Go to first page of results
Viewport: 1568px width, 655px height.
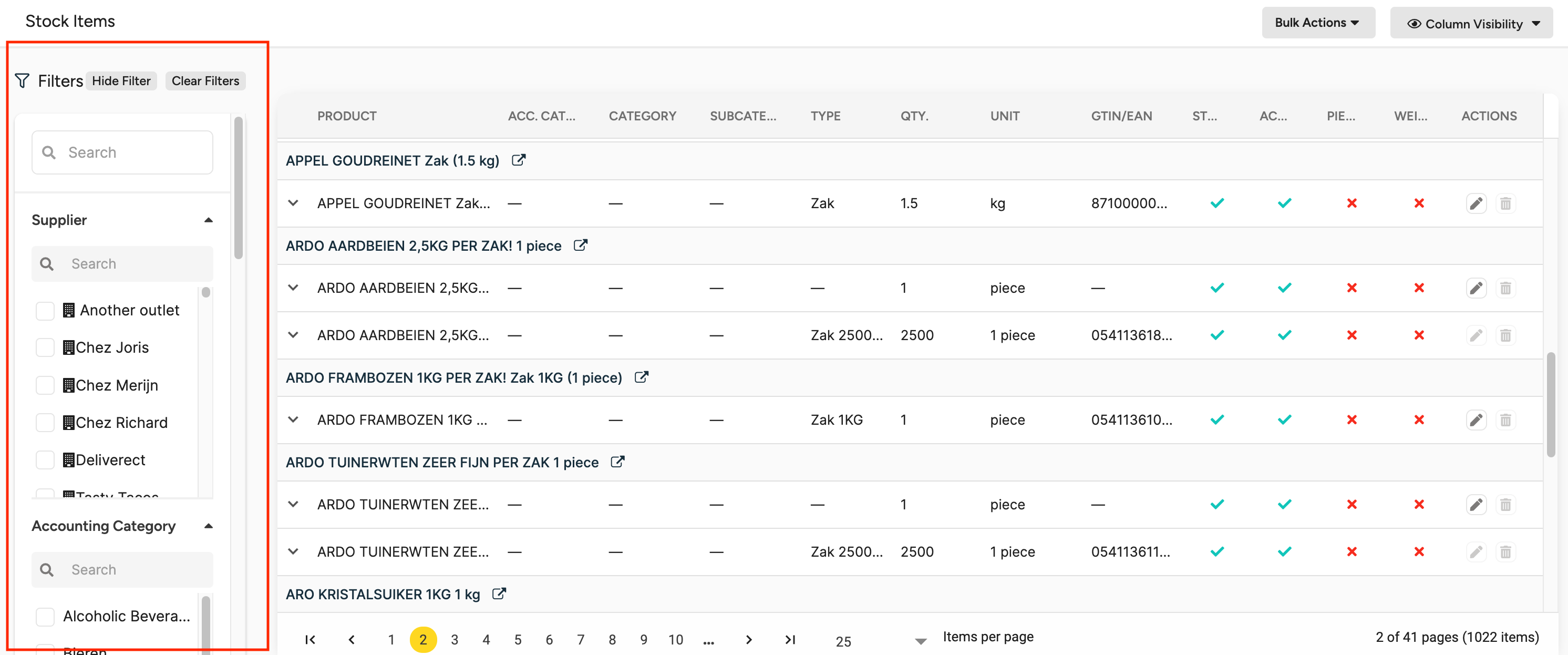point(311,640)
